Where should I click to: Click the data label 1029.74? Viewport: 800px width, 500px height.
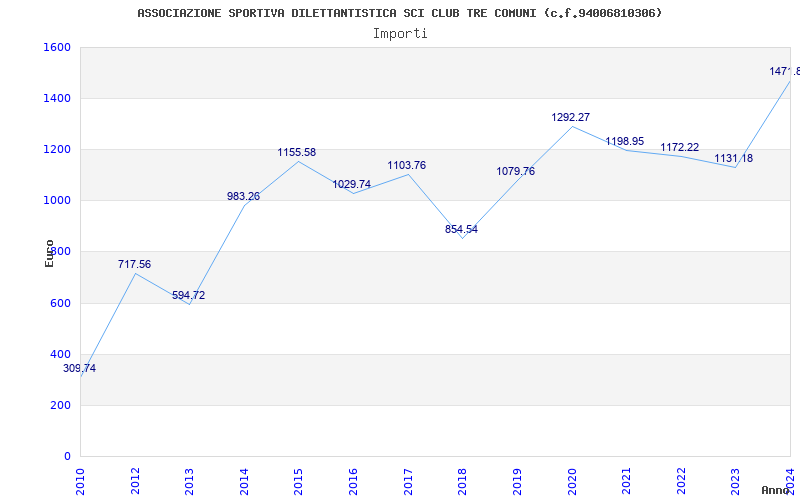click(x=352, y=185)
